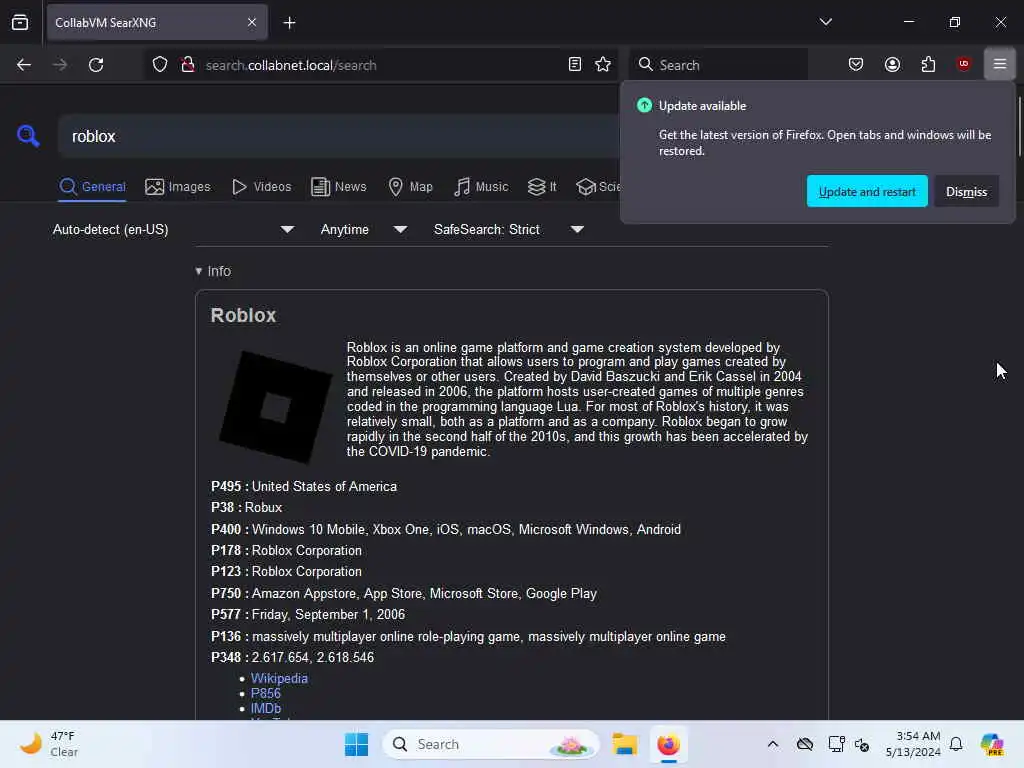This screenshot has width=1024, height=768.
Task: Open the Pocket save icon
Action: [856, 64]
